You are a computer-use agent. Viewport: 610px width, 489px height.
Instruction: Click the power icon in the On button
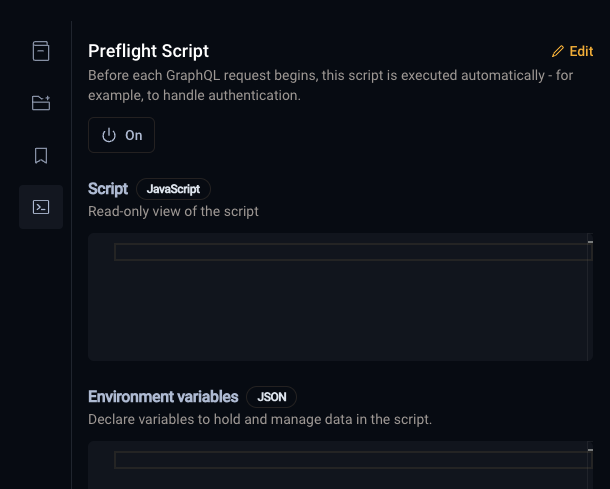(109, 135)
